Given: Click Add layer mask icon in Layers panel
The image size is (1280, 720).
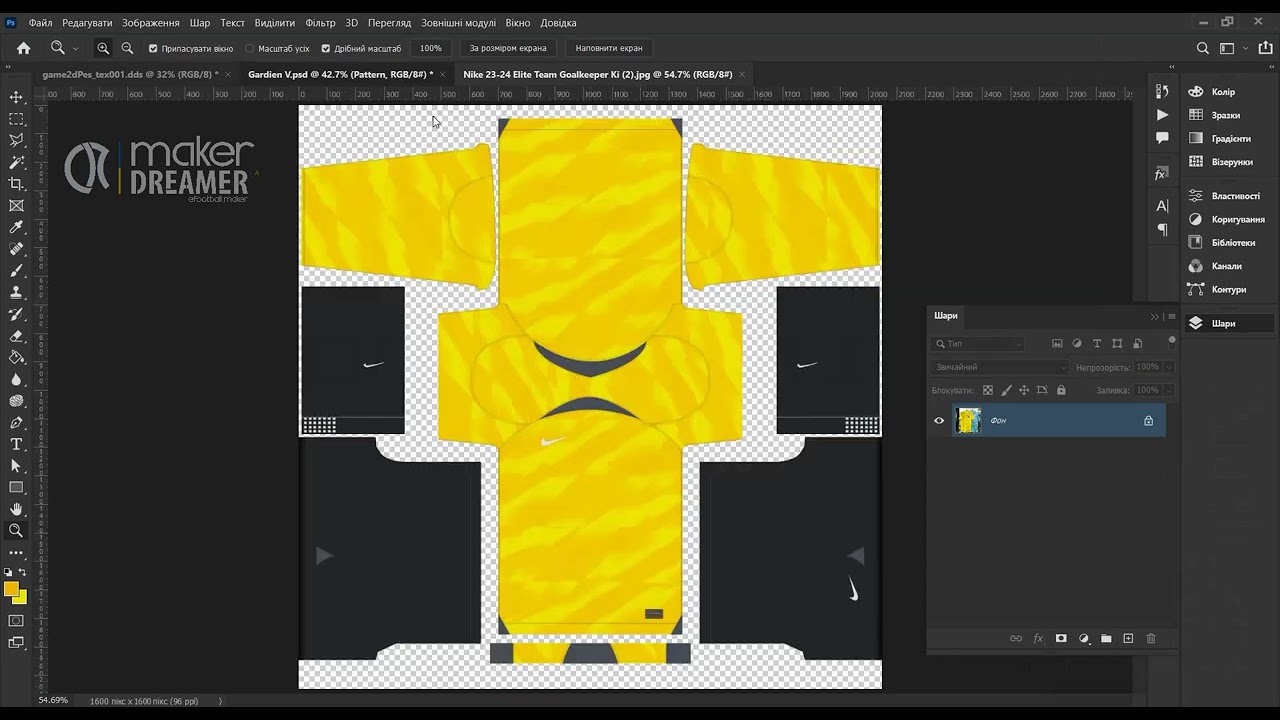Looking at the screenshot, I should point(1061,638).
